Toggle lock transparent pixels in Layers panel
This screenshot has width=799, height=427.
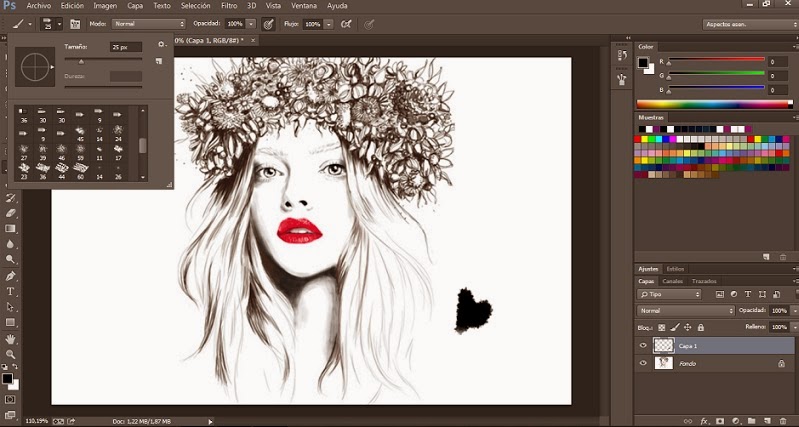[662, 327]
